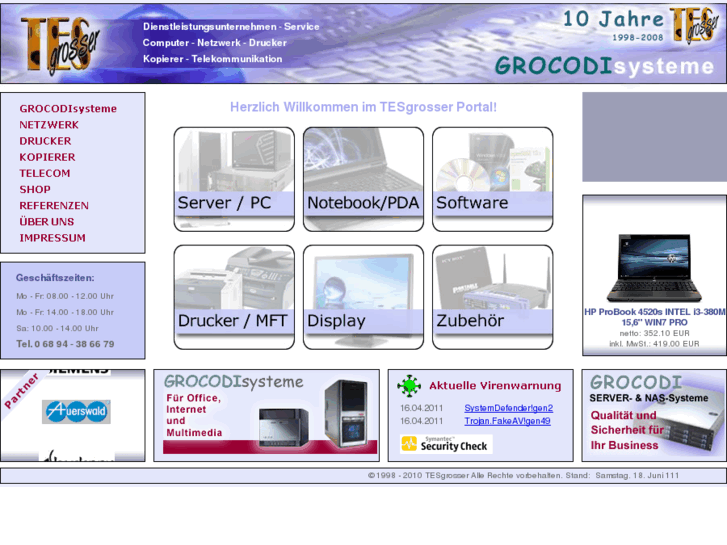Image resolution: width=727 pixels, height=545 pixels.
Task: Select the Software category tile
Action: click(x=492, y=179)
